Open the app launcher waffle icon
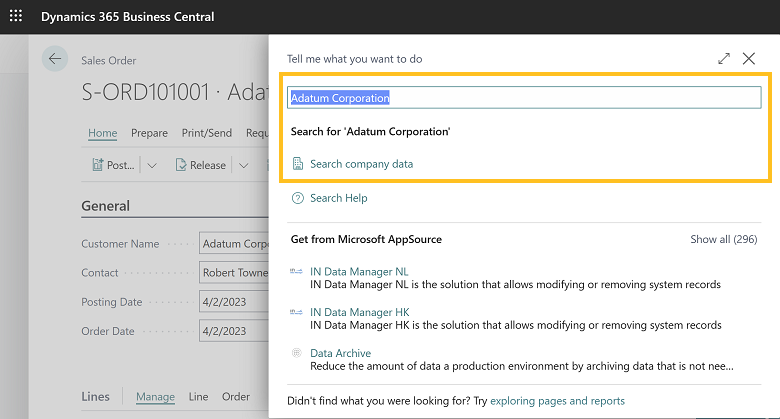This screenshot has height=419, width=780. tap(15, 17)
